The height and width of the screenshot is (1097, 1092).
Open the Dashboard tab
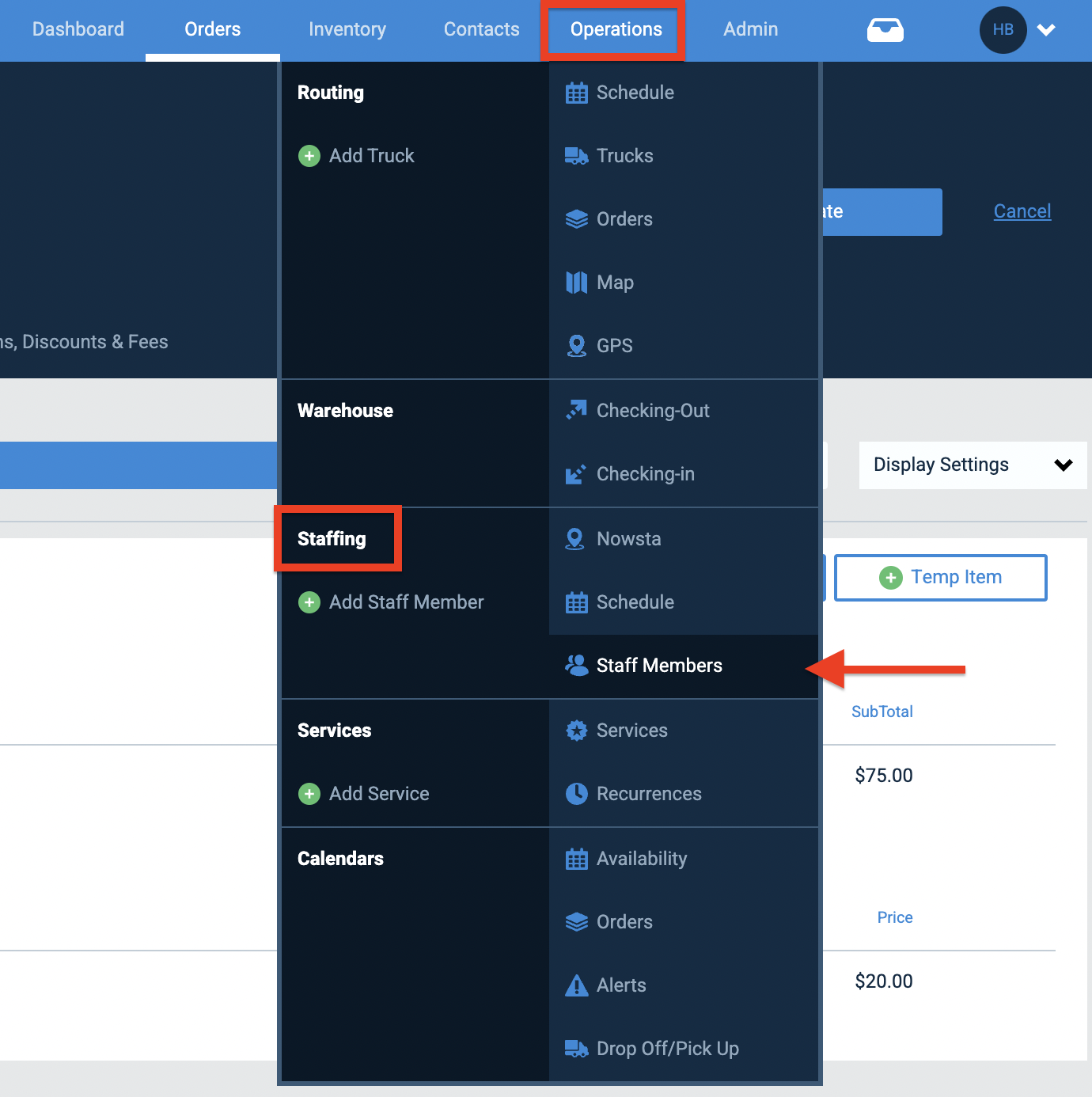pos(78,29)
